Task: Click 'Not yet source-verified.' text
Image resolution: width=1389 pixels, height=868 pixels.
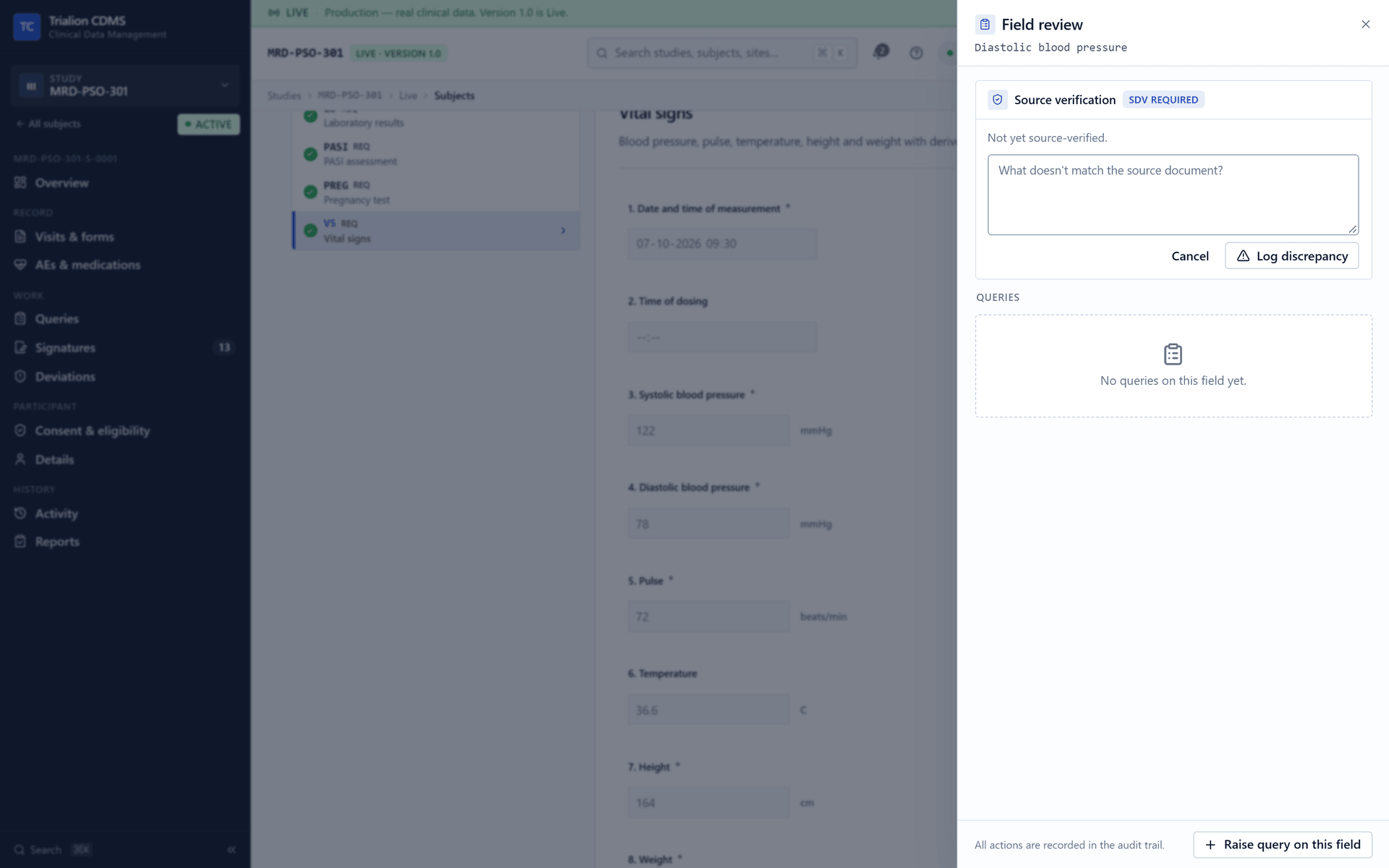Action: [x=1047, y=137]
